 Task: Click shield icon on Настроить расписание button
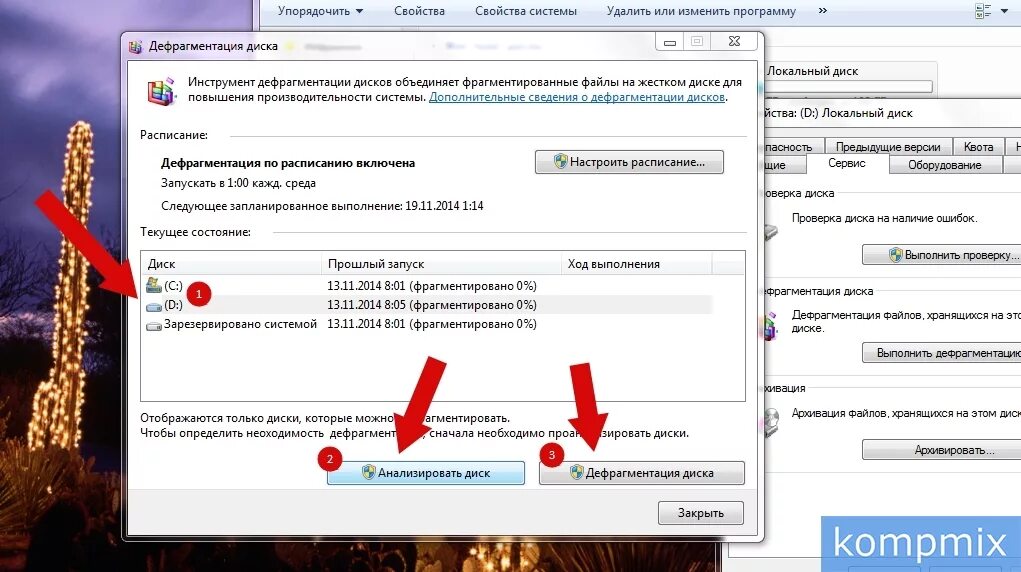click(x=561, y=162)
